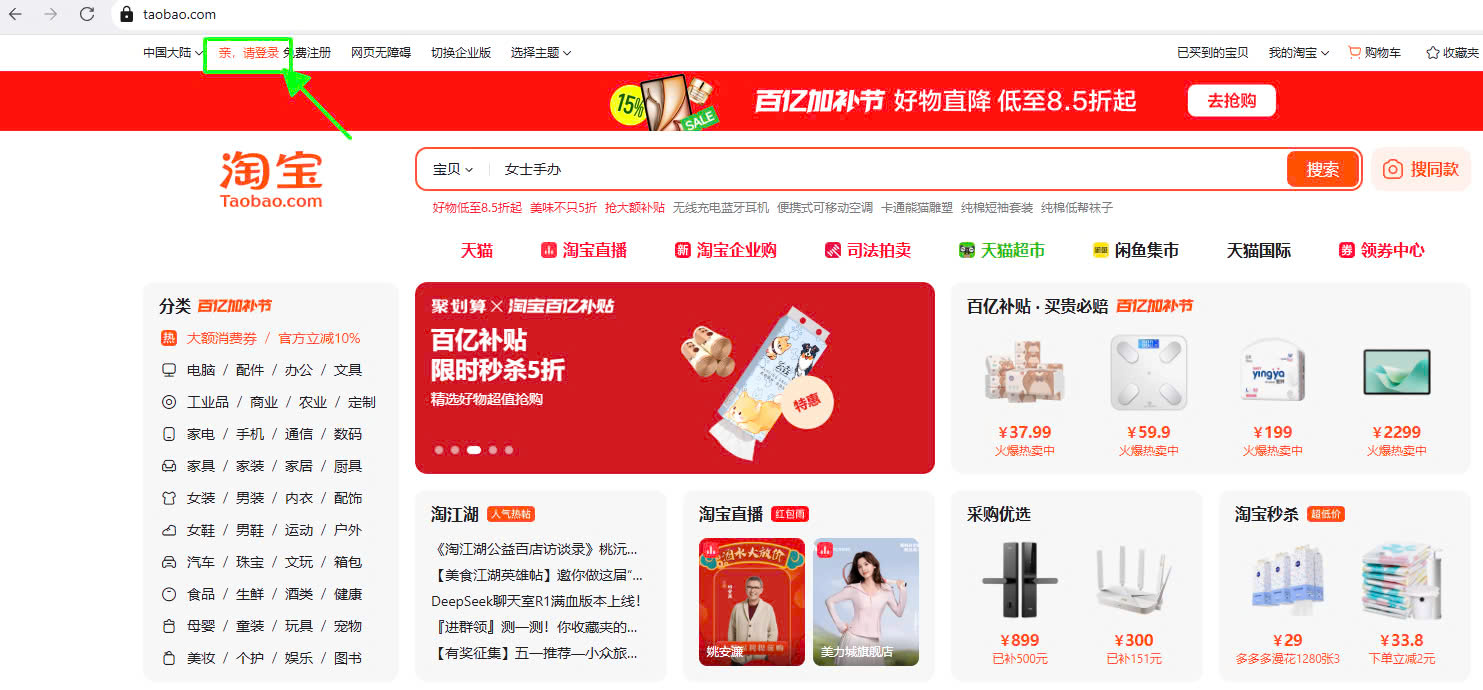
Task: Click the computer category icon beside 电脑
Action: 169,370
